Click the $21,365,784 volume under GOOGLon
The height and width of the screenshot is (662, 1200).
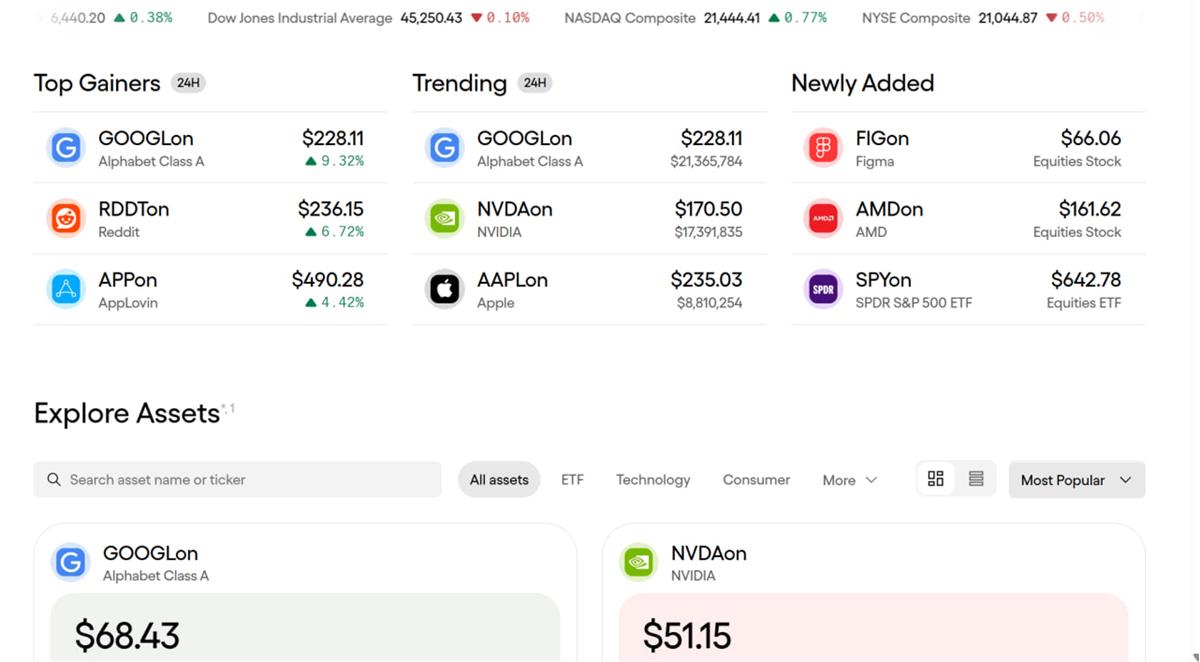pos(706,161)
